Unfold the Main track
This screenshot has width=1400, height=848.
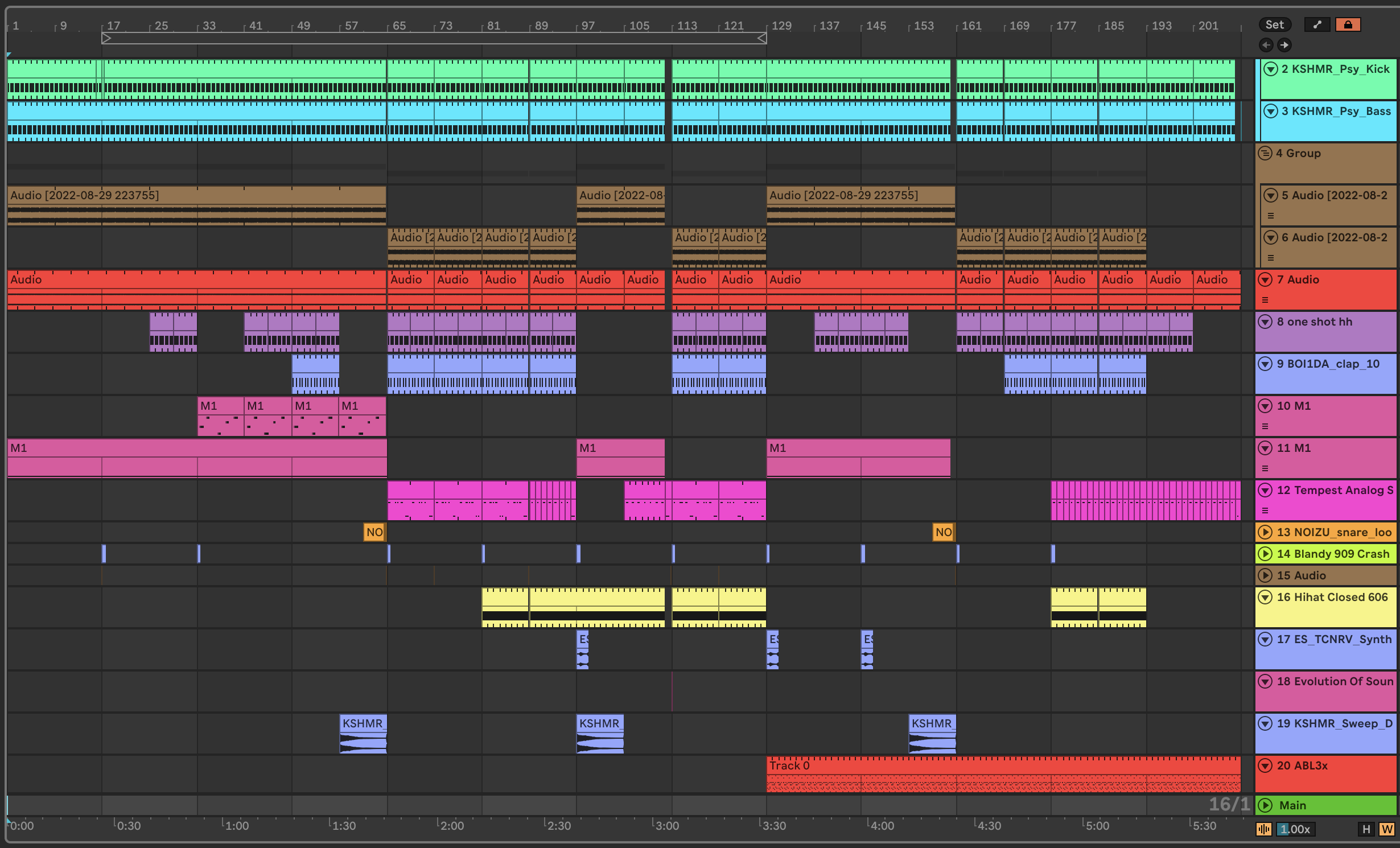(1265, 805)
